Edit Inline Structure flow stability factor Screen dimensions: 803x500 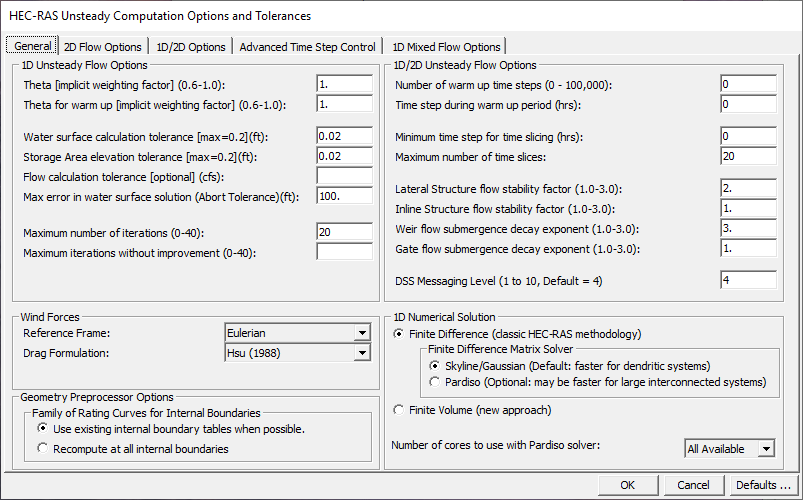click(x=748, y=209)
